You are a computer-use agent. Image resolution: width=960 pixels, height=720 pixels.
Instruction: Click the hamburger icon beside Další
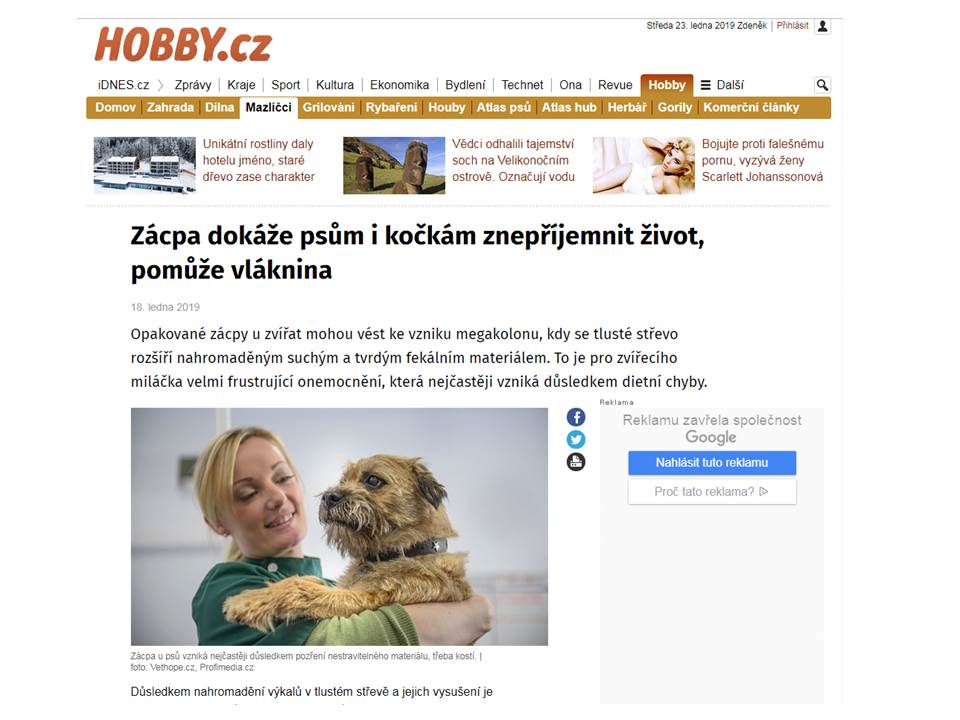[x=705, y=85]
